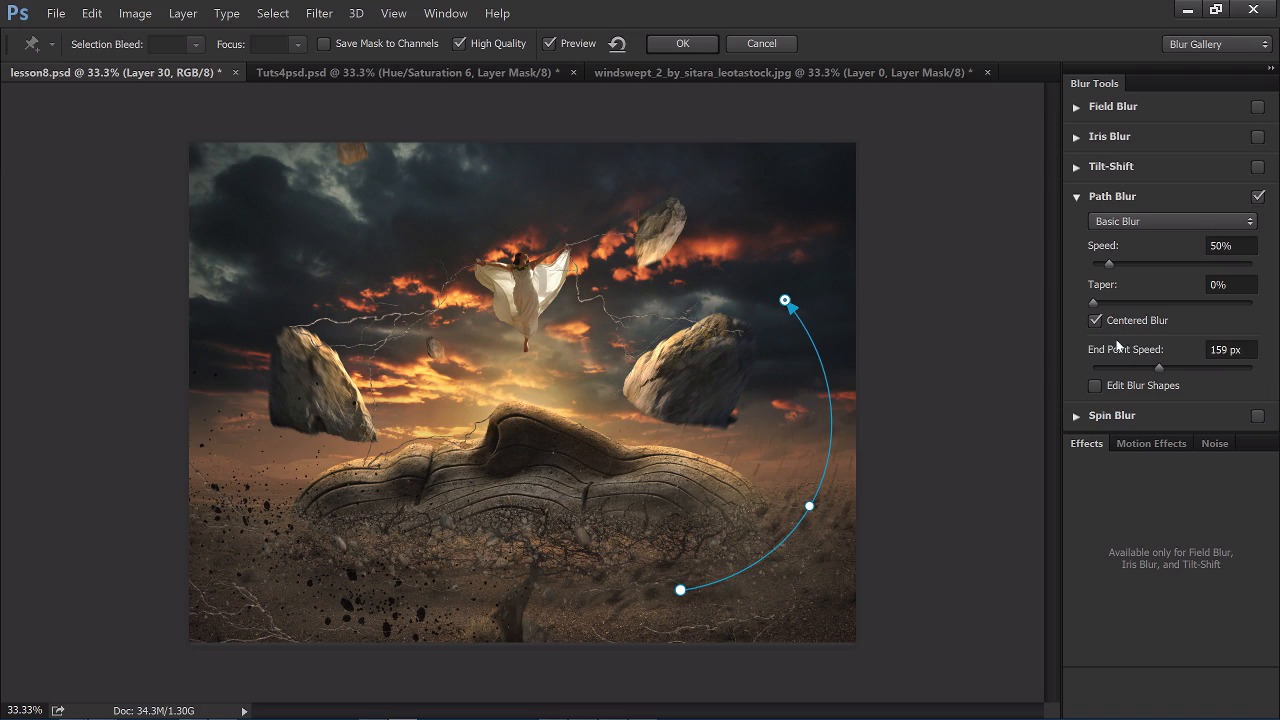Open the Filter menu
The height and width of the screenshot is (720, 1280).
coord(319,13)
